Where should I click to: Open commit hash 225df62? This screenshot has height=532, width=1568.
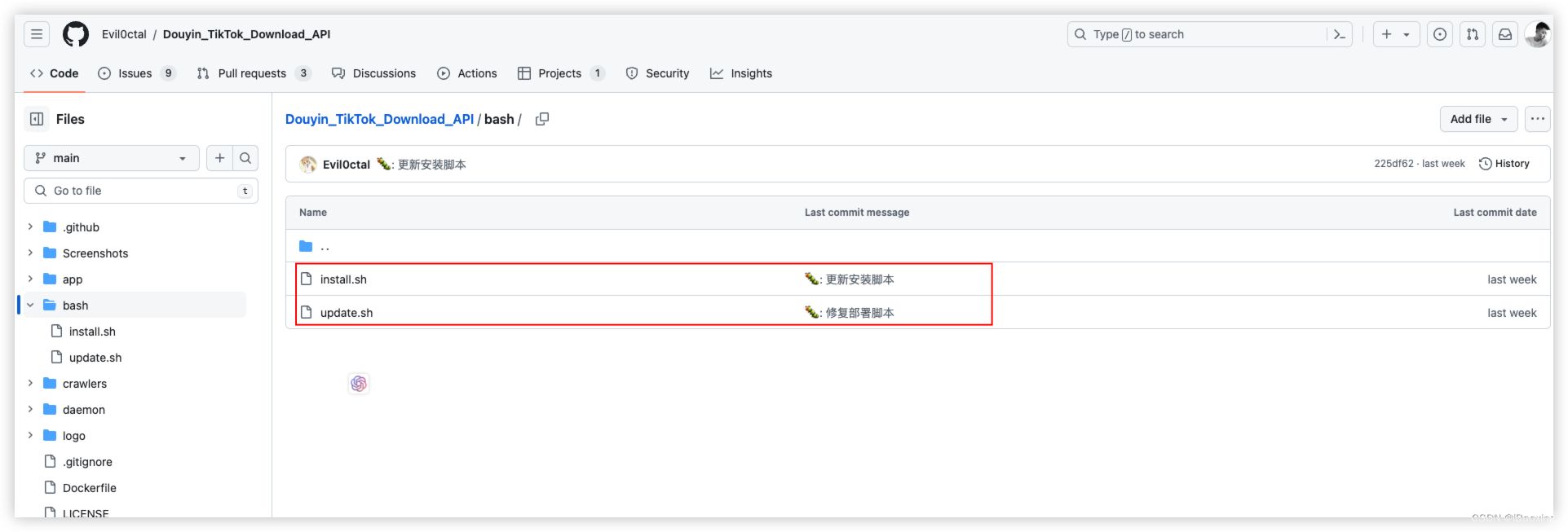[x=1394, y=164]
